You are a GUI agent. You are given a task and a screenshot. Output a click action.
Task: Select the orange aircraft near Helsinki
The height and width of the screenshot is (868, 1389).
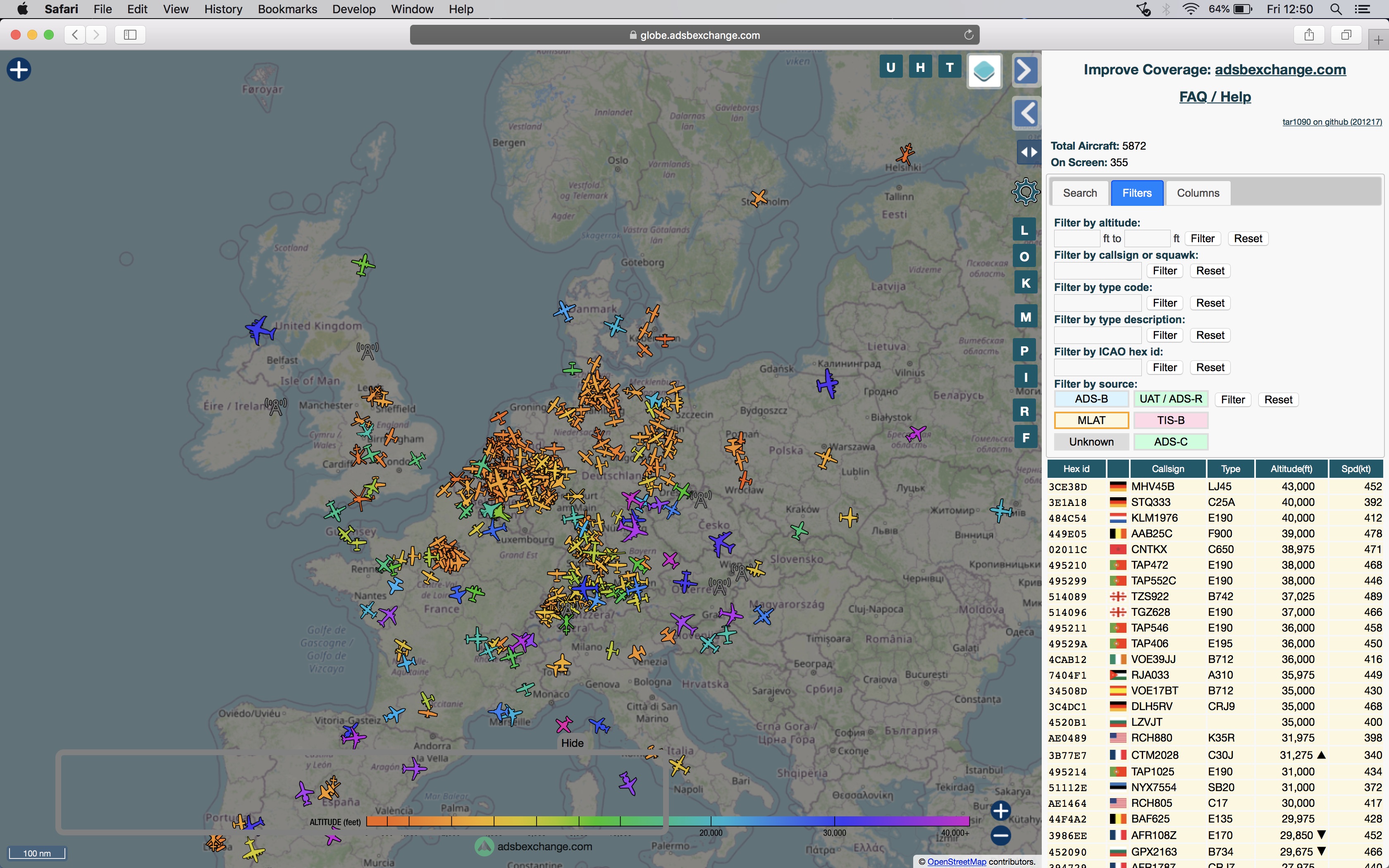(x=905, y=154)
